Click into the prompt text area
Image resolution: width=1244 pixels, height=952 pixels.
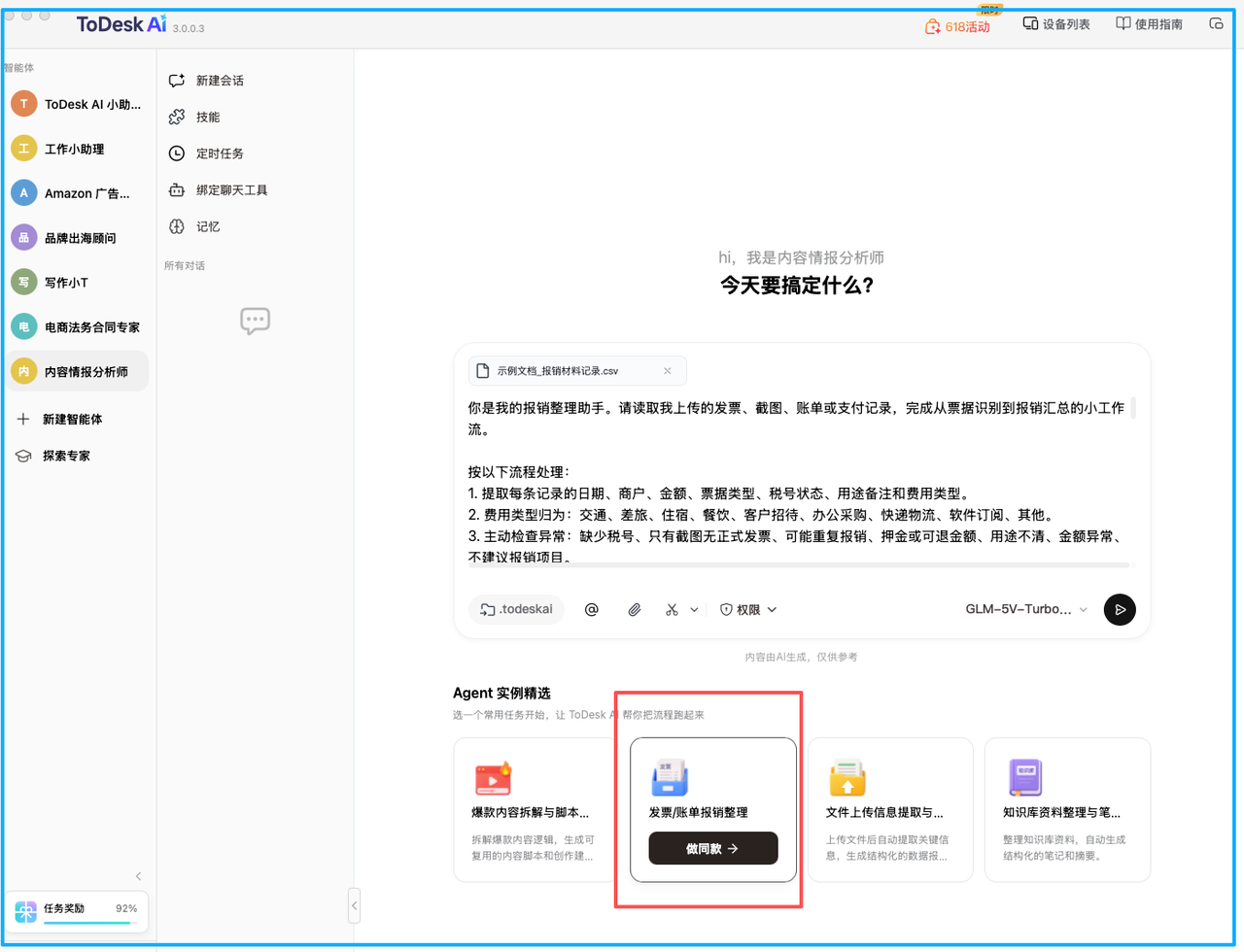797,482
